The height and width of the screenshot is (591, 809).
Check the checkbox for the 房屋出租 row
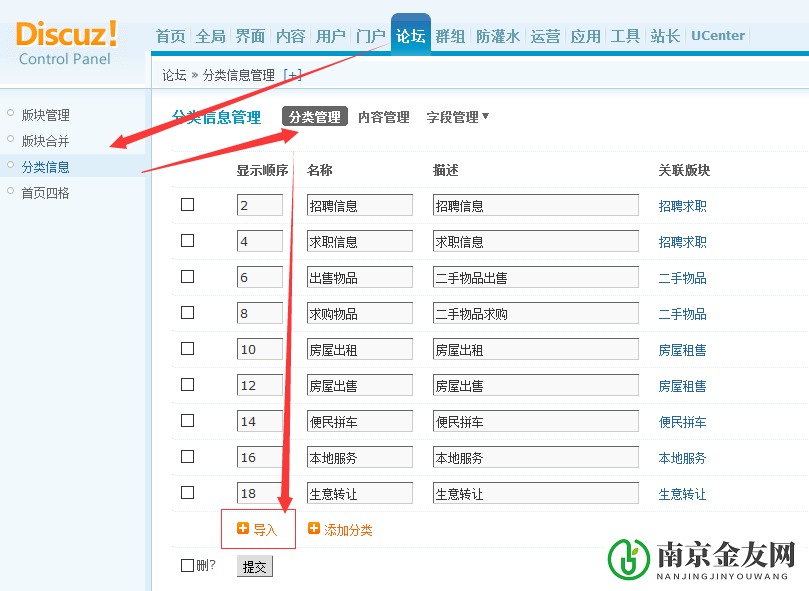tap(186, 348)
